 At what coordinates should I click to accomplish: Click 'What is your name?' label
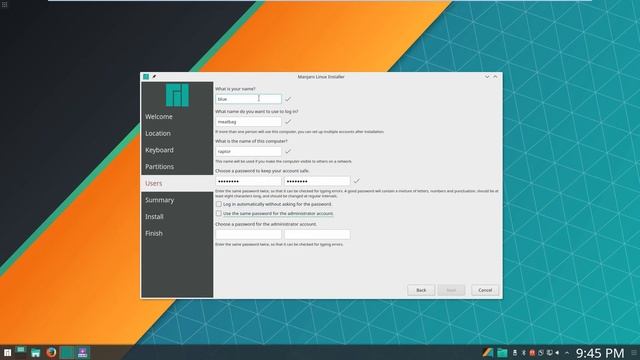click(x=235, y=89)
